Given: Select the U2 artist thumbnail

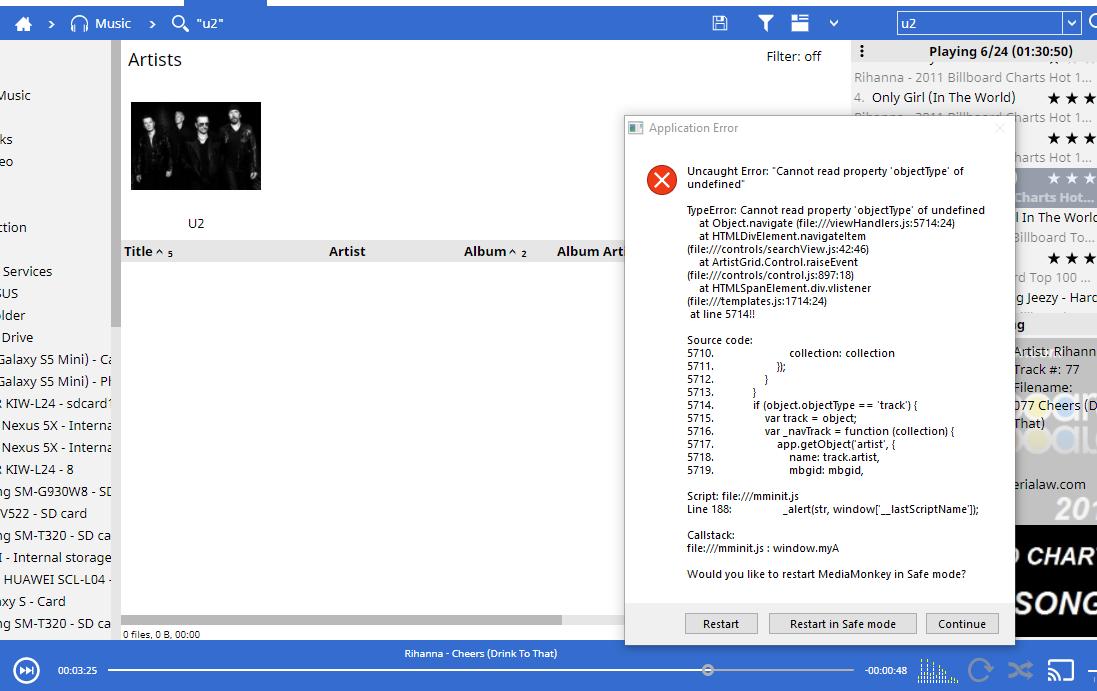Looking at the screenshot, I should click(196, 146).
